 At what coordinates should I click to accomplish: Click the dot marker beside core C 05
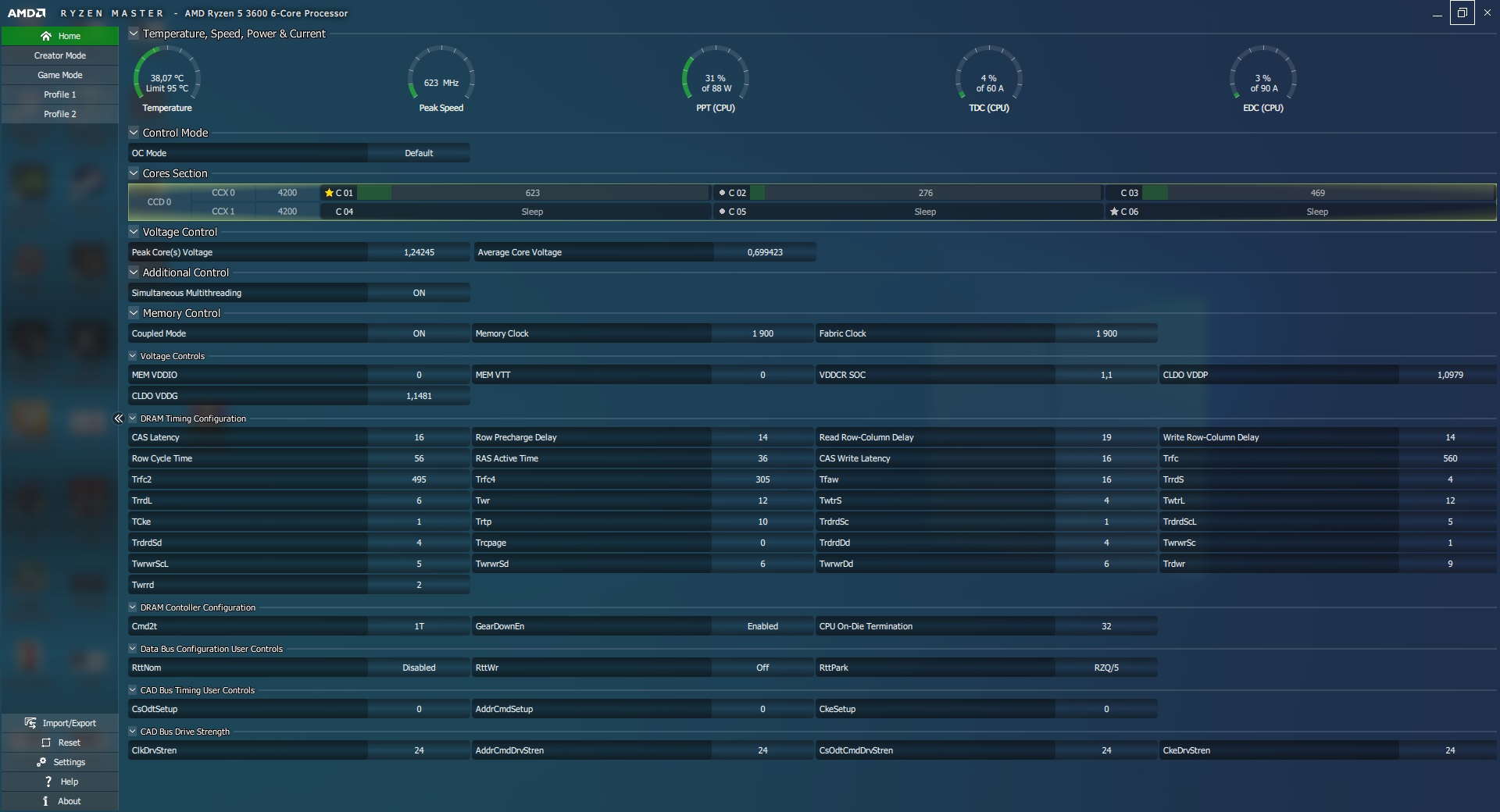722,212
